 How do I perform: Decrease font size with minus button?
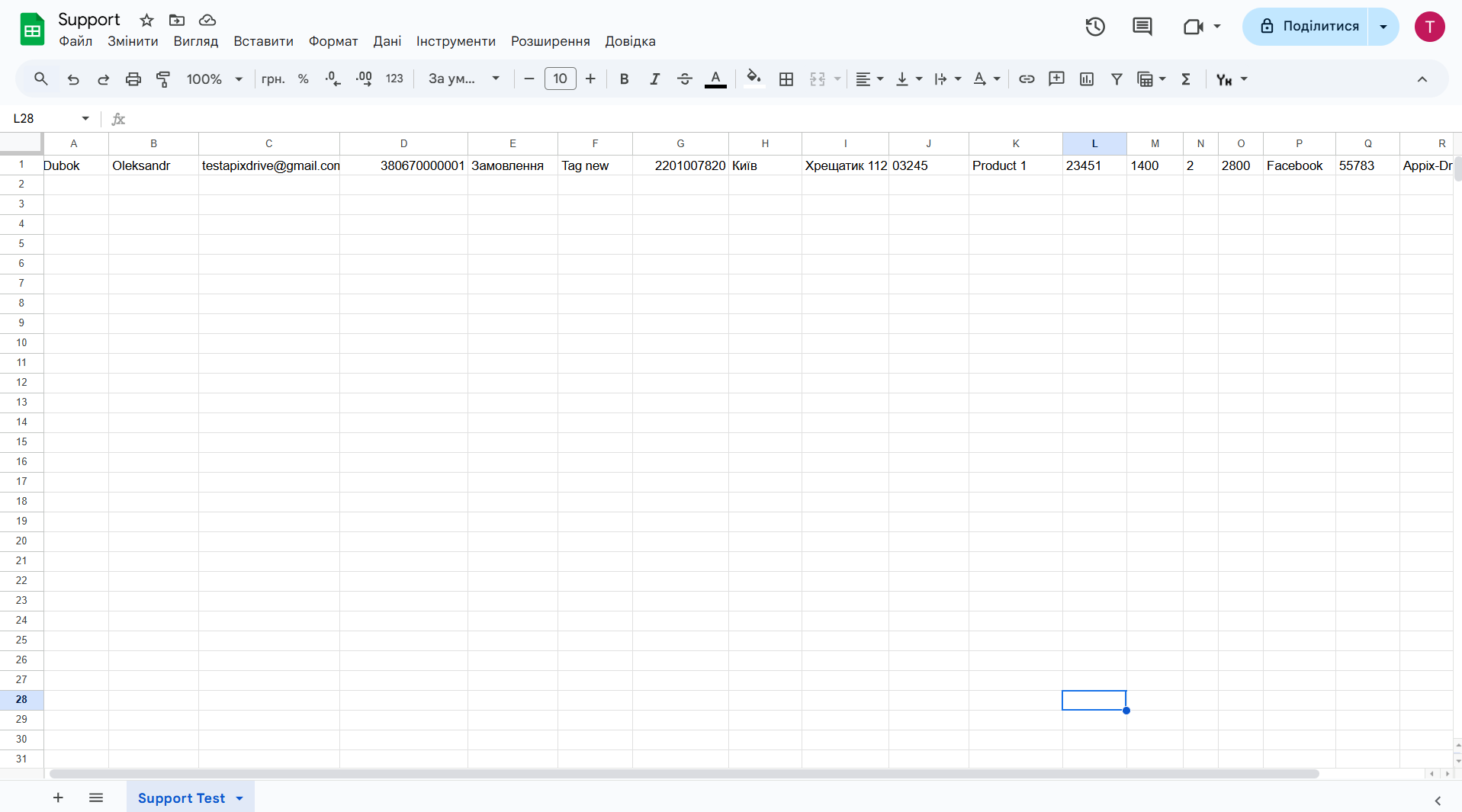(x=529, y=79)
